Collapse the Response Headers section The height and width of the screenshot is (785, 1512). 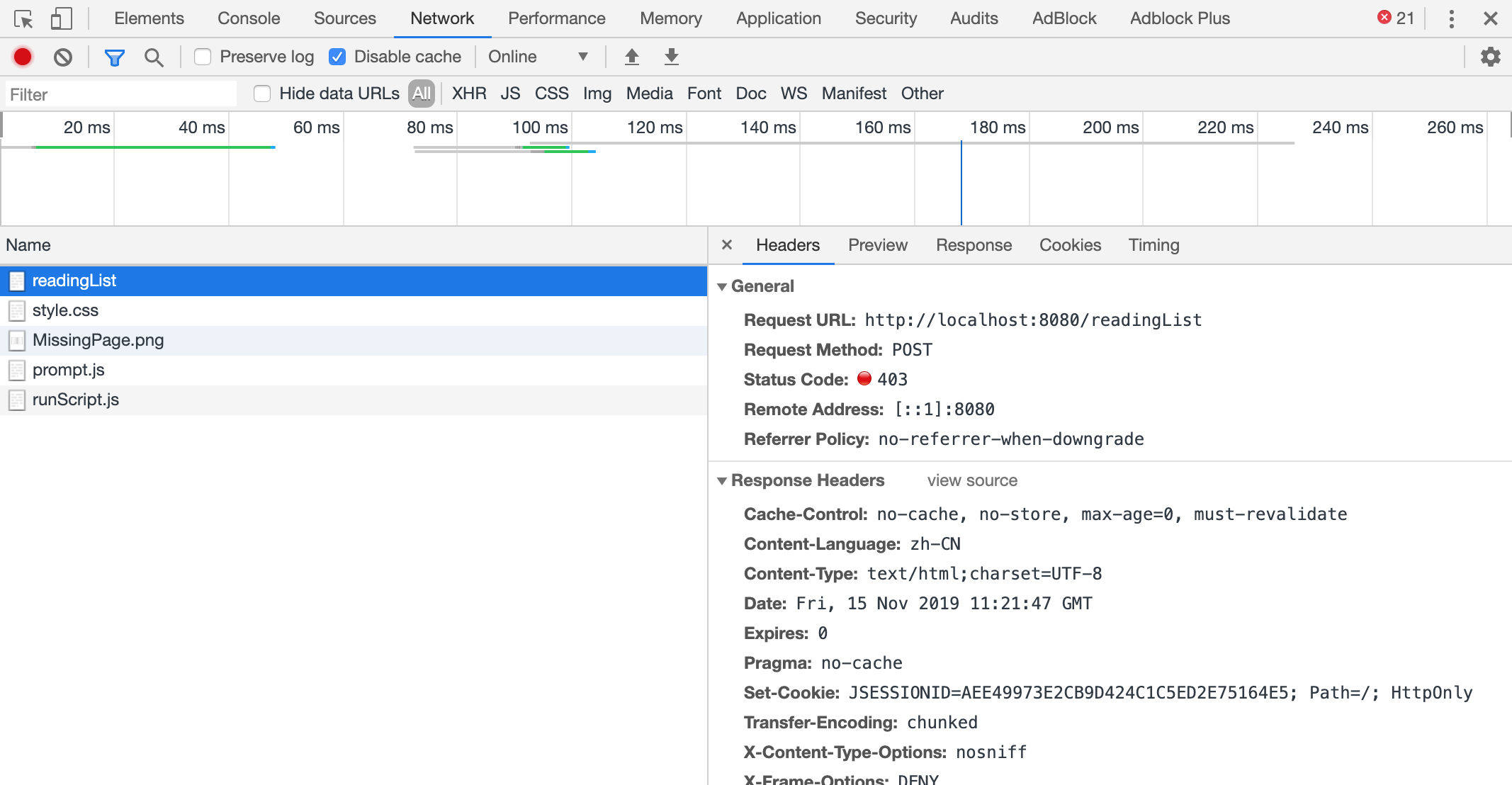tap(722, 480)
